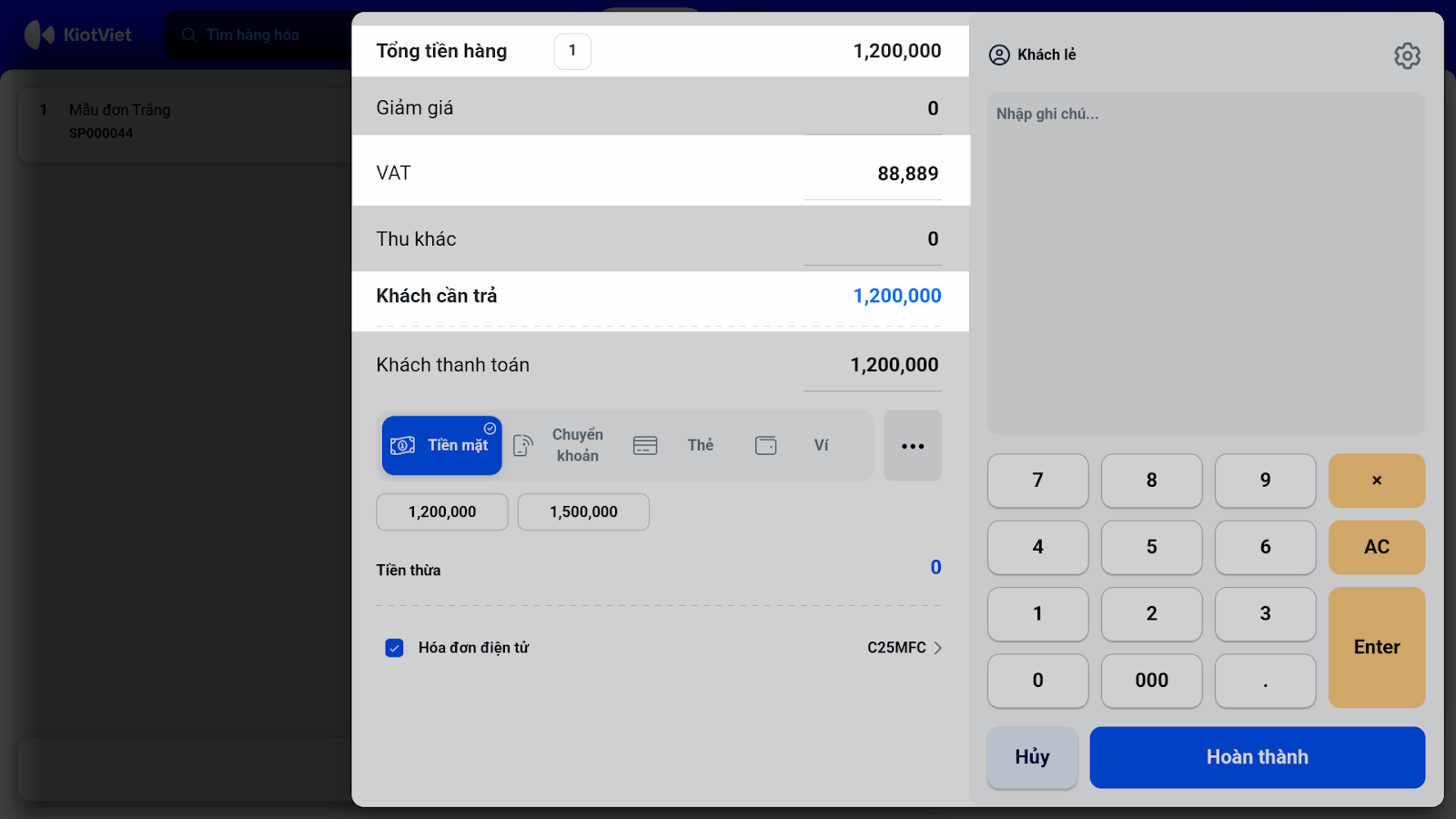Screen dimensions: 1456x819
Task: Tap keypad digit 3
Action: click(1266, 614)
